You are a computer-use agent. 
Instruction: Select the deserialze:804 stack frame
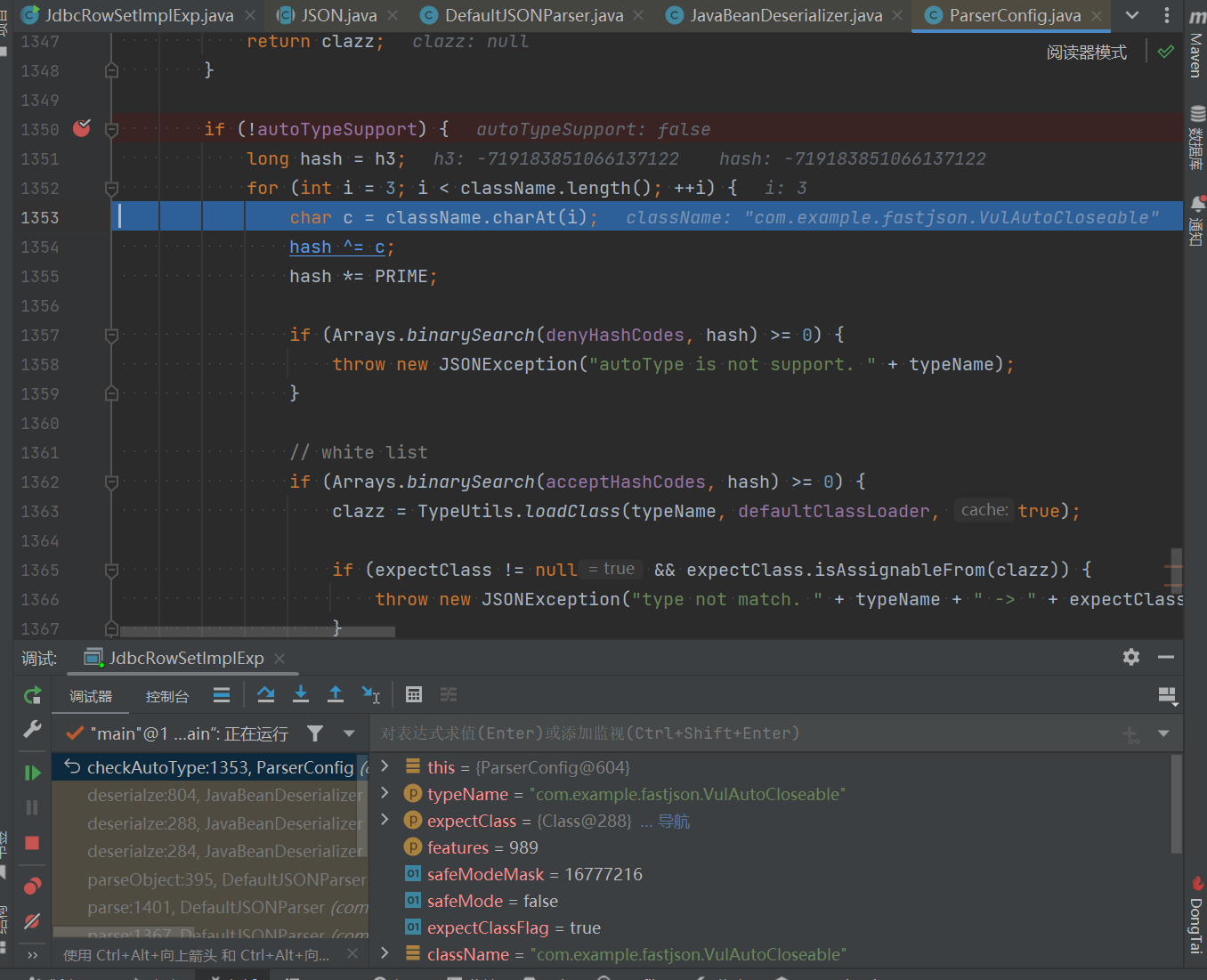pos(210,795)
